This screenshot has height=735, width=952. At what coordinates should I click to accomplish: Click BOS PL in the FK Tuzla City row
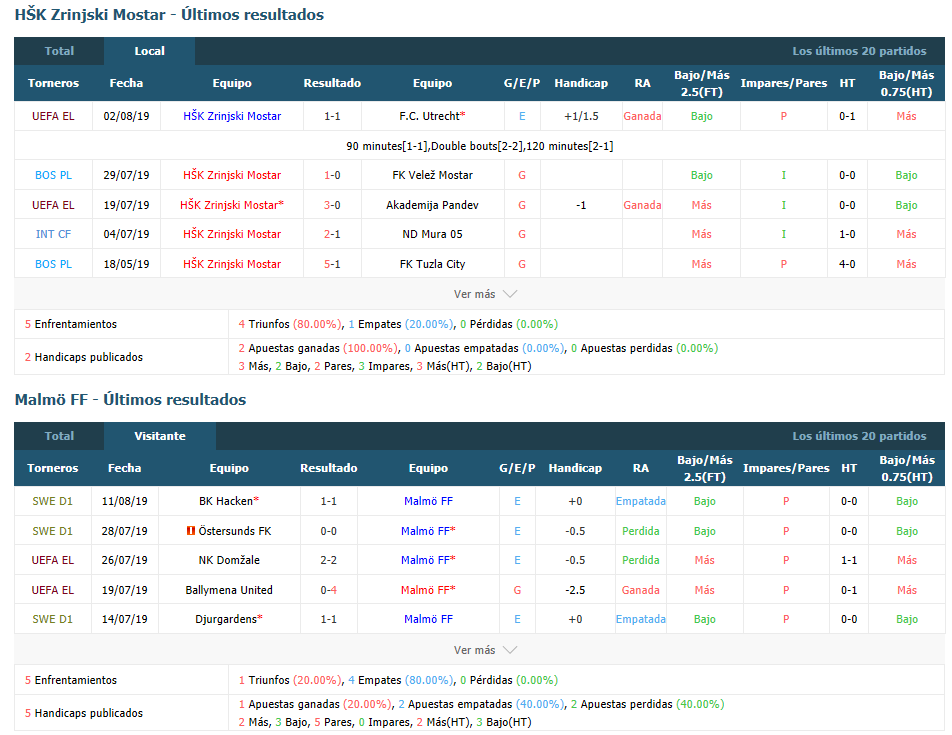coord(53,264)
